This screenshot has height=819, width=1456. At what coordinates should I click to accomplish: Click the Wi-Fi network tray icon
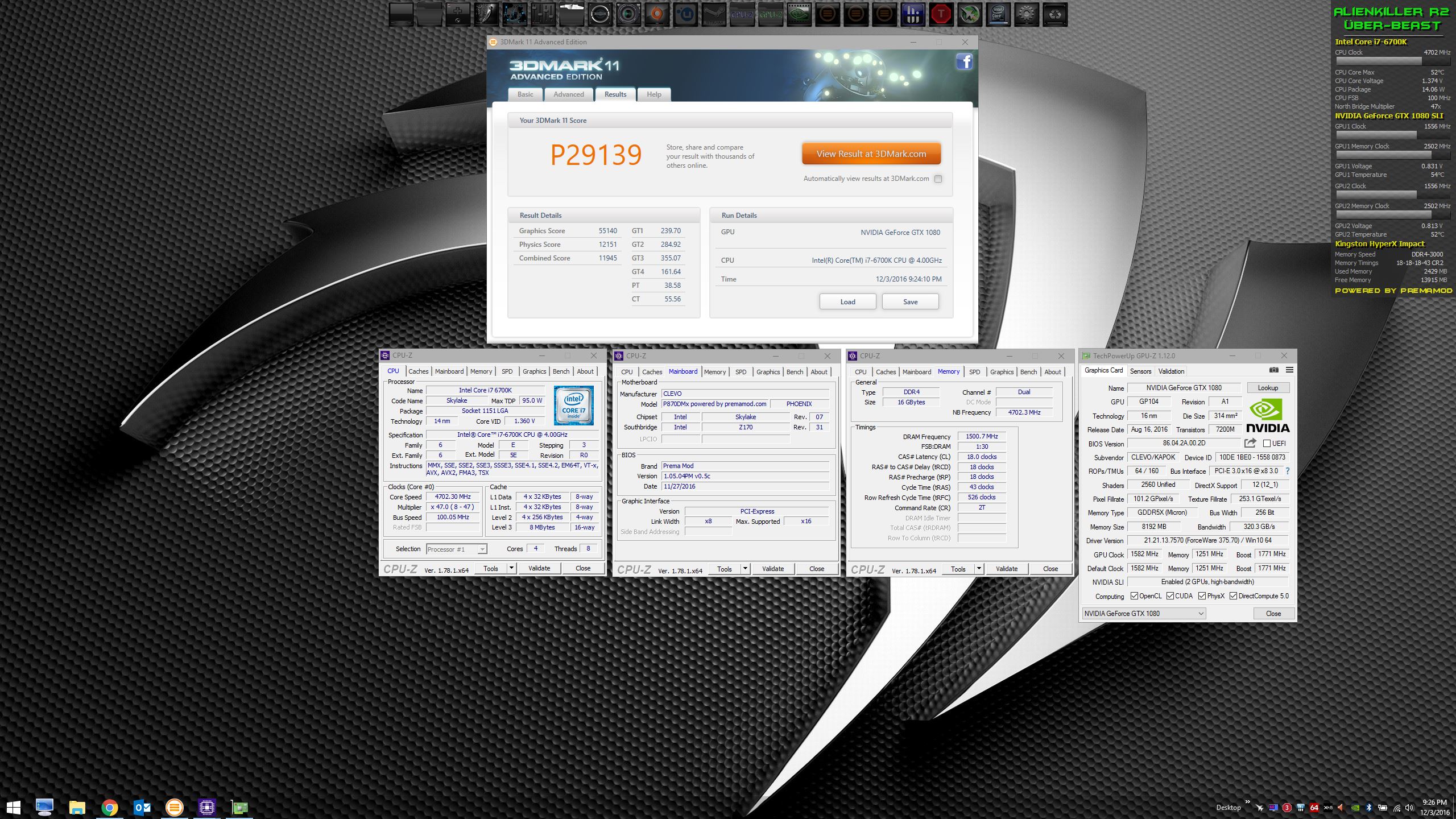[1396, 808]
